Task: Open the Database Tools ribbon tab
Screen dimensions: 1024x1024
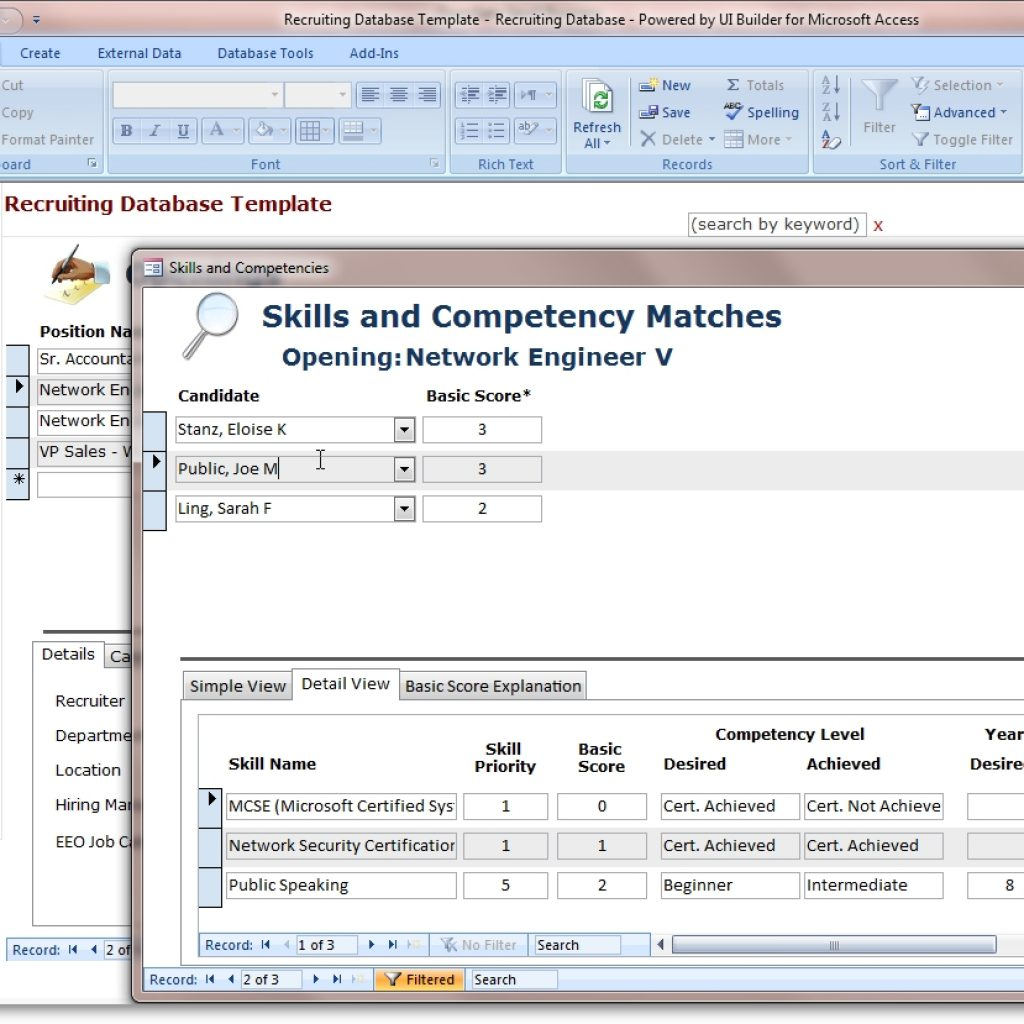Action: 265,53
